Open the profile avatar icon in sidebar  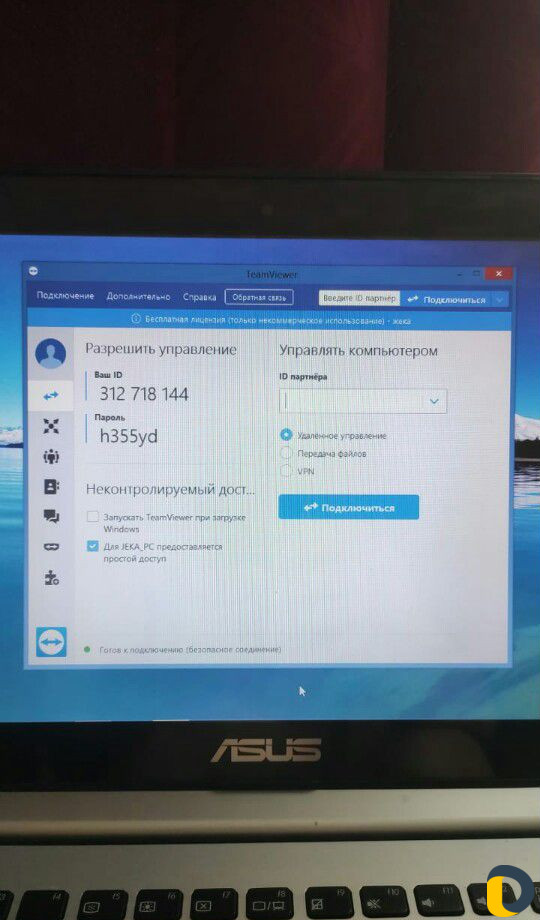50,353
